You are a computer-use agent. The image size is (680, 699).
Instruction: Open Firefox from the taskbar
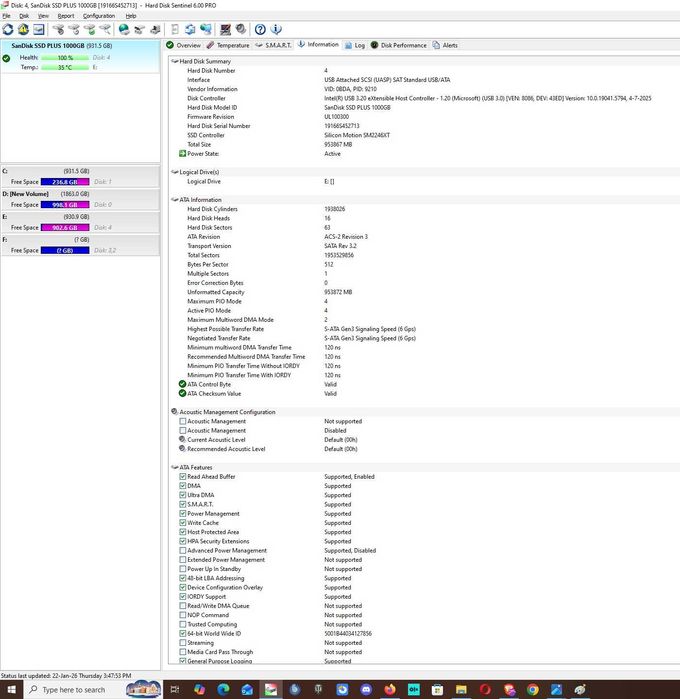pyautogui.click(x=390, y=690)
